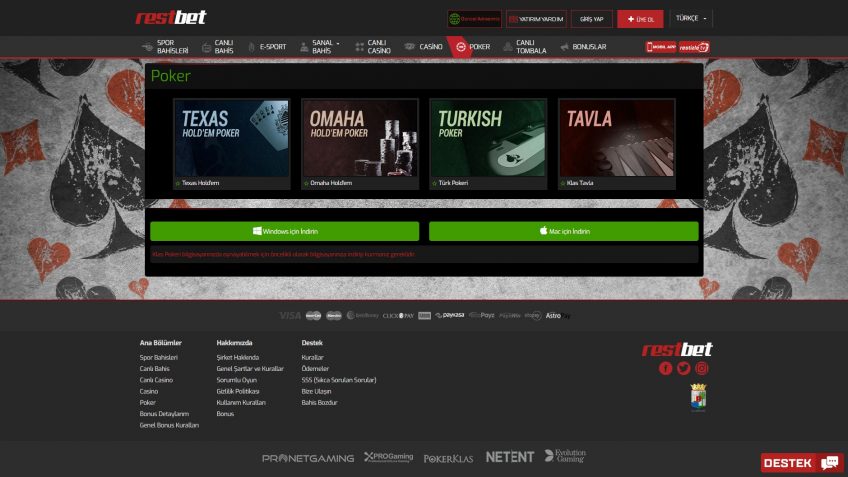Screen dimensions: 848x477
Task: Click the star next to Omaha Holdem
Action: [x=306, y=183]
